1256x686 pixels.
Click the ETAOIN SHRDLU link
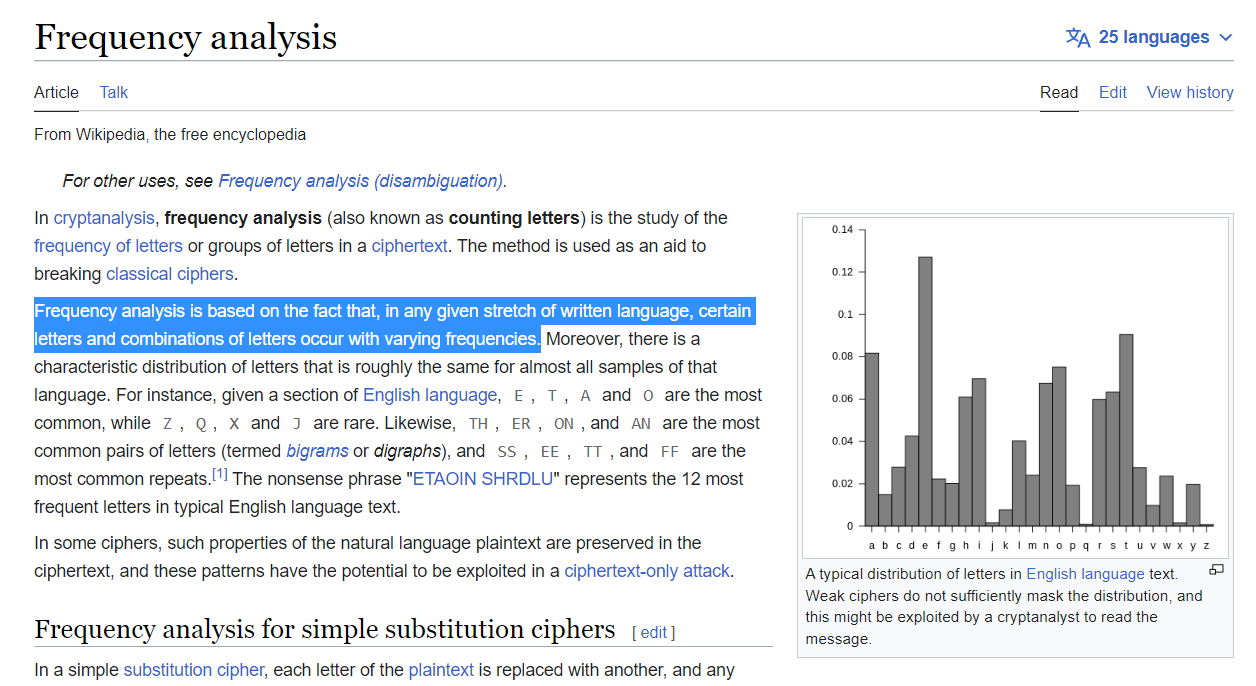(x=482, y=479)
